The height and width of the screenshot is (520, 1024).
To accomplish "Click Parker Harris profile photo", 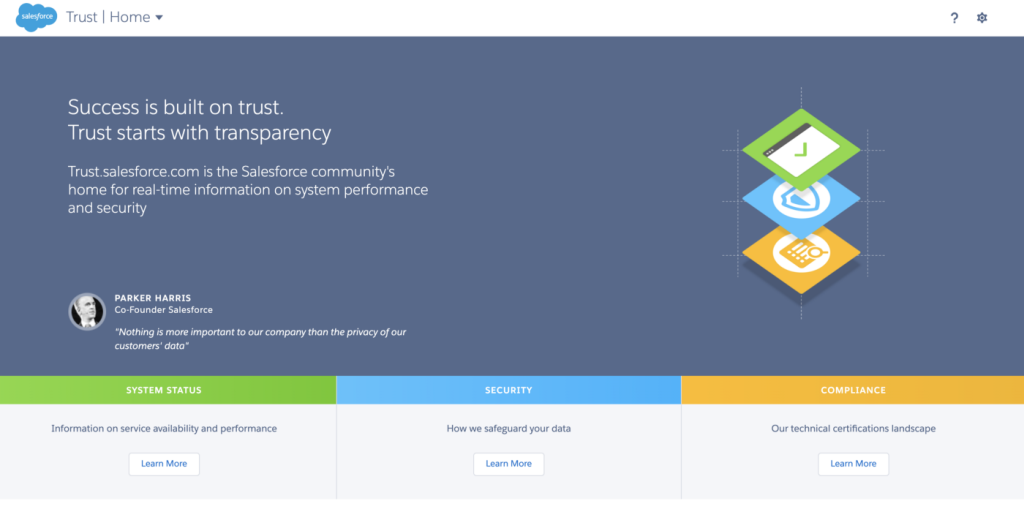I will 87,311.
